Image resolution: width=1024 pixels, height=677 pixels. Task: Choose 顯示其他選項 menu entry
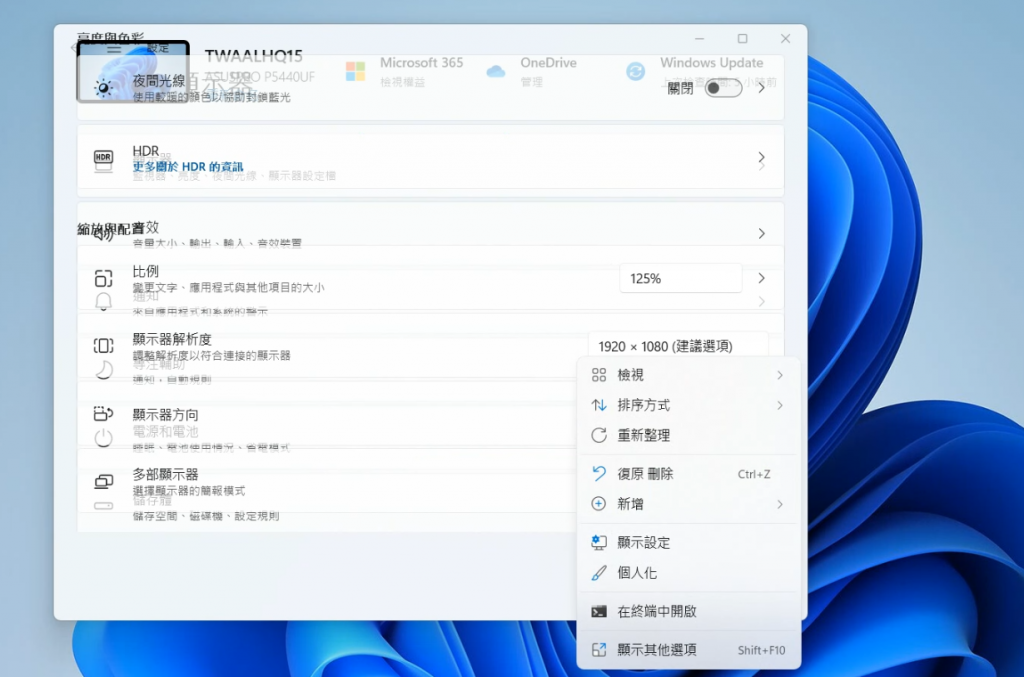pos(688,650)
